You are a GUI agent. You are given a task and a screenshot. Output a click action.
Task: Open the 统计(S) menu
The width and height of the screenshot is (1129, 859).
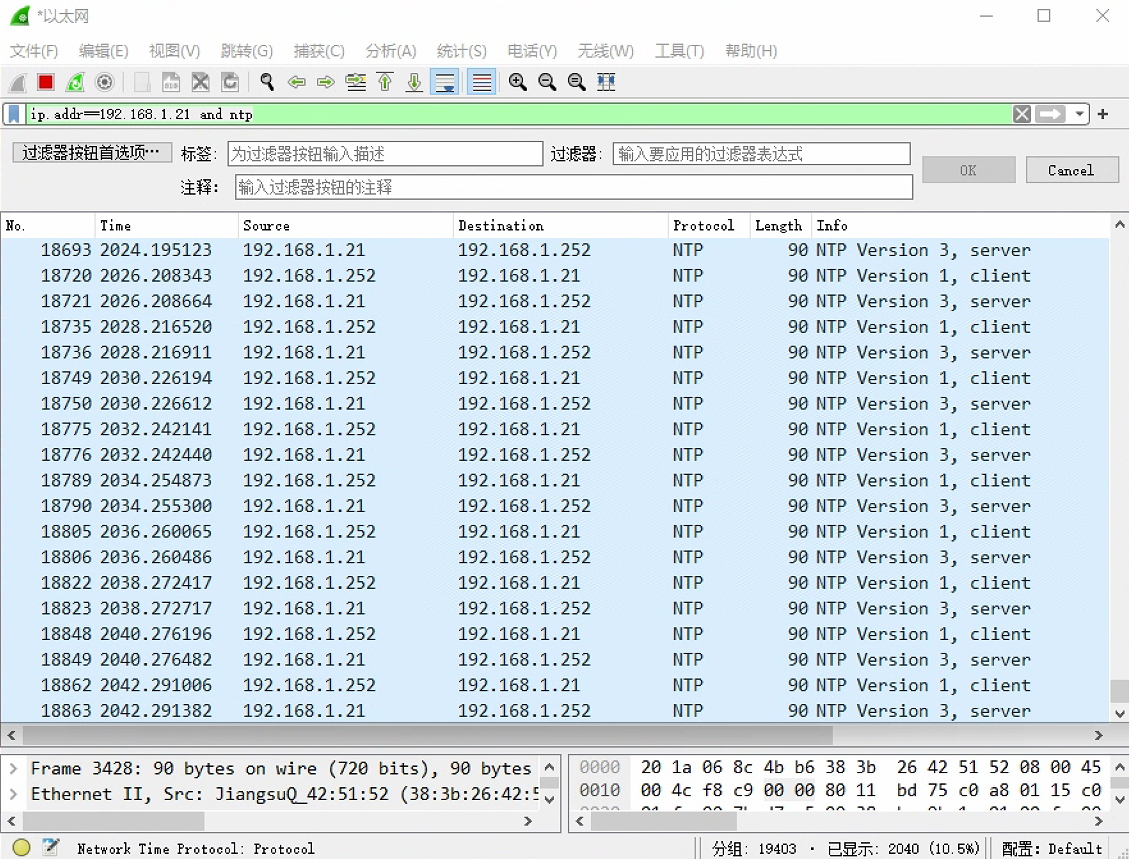(x=461, y=51)
